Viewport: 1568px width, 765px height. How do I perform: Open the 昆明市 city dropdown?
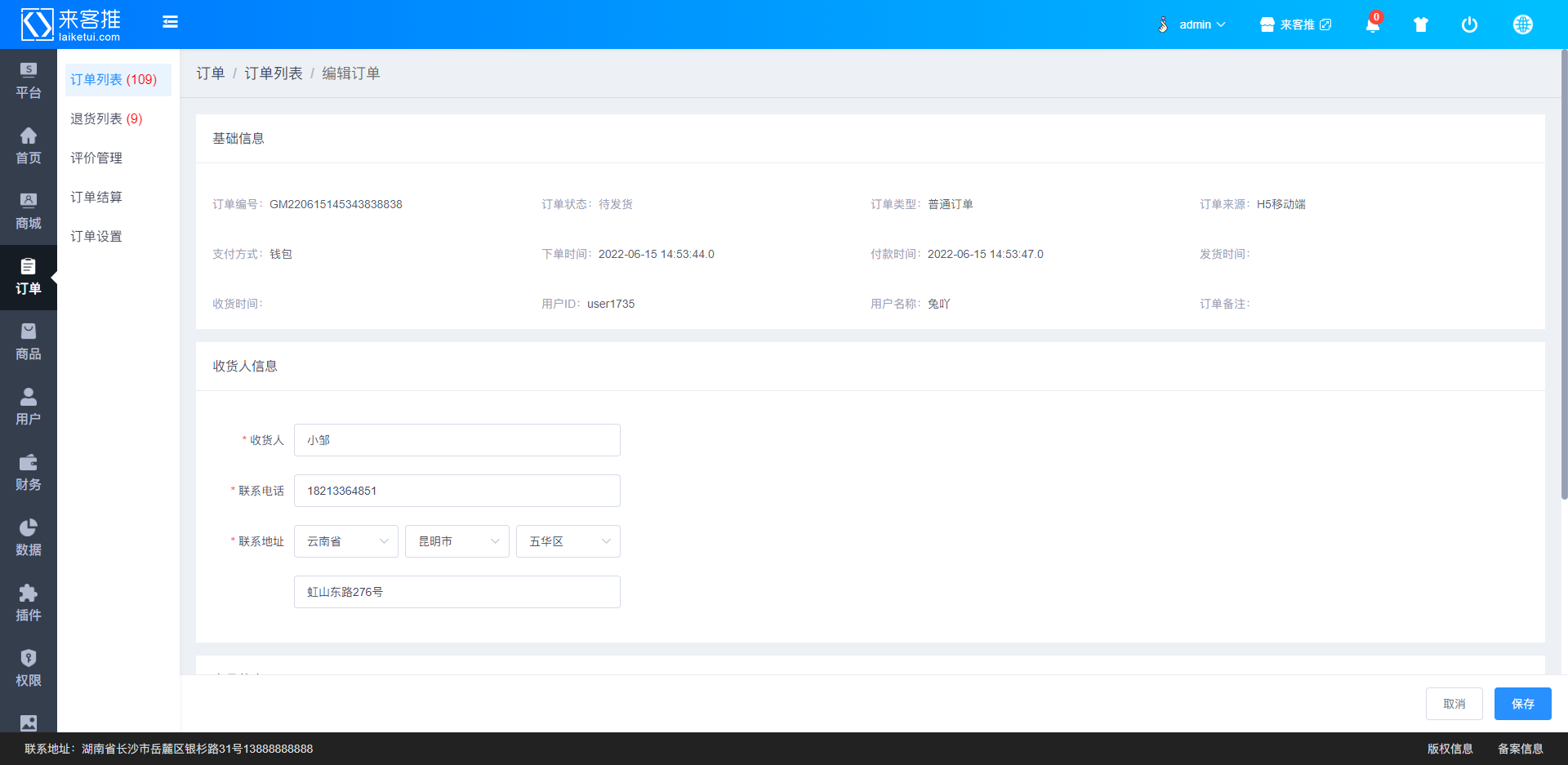[x=457, y=541]
